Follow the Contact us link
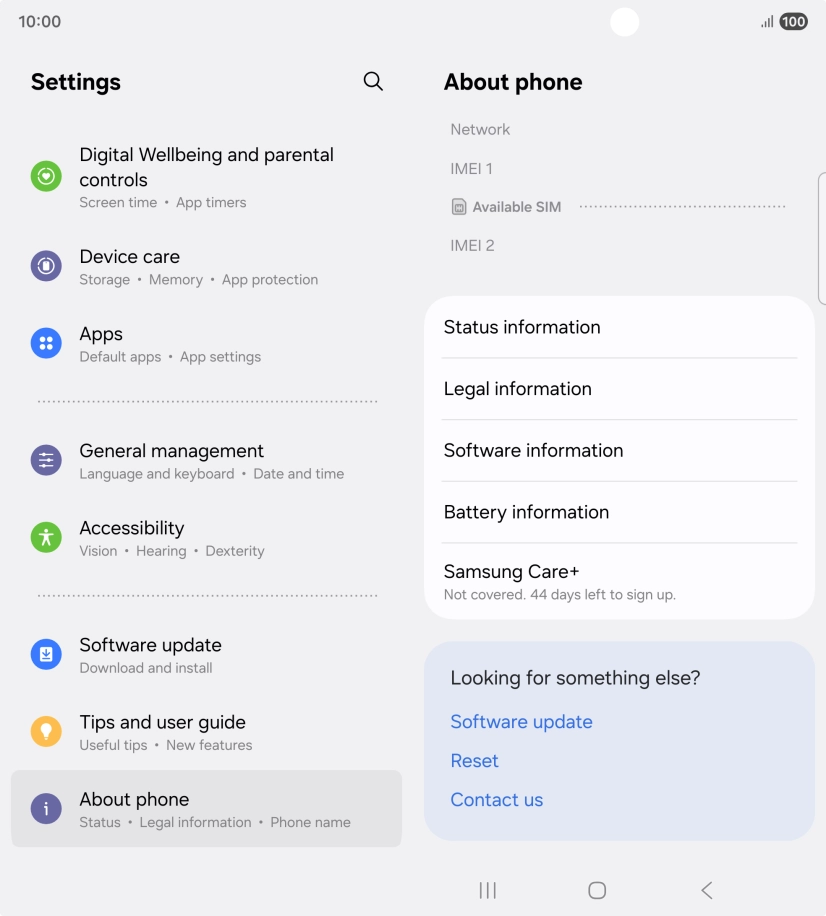Image resolution: width=826 pixels, height=916 pixels. (x=497, y=800)
